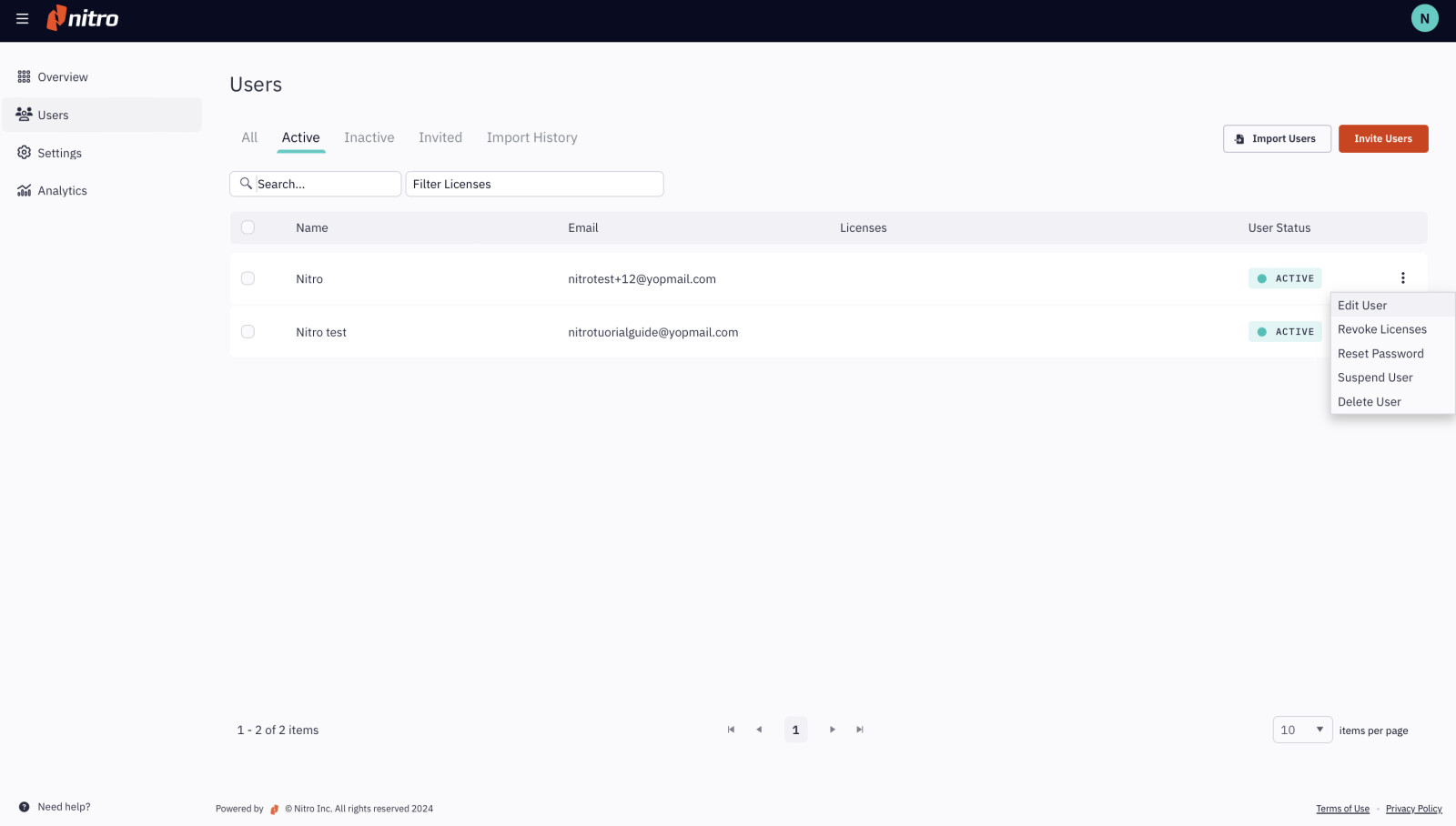Choose Edit User from the menu
The width and height of the screenshot is (1456, 826).
[x=1361, y=305]
